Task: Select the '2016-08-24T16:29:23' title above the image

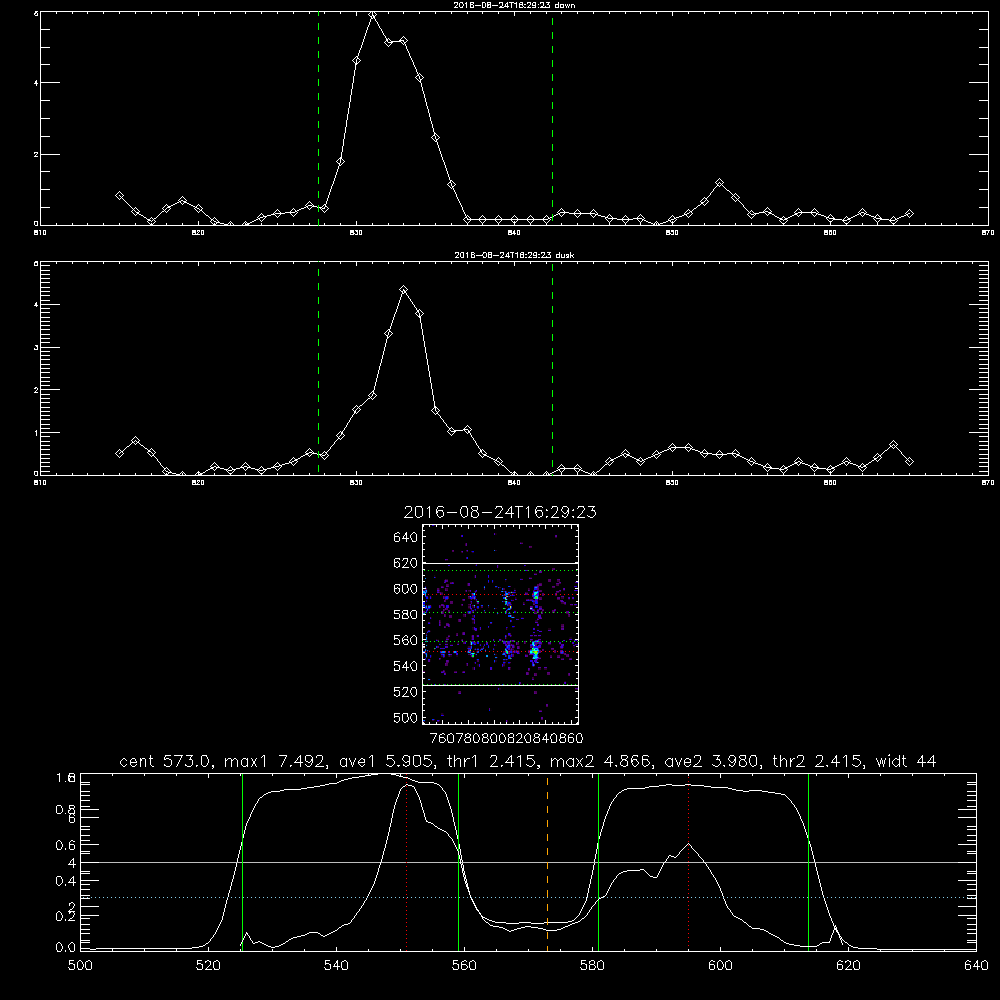Action: click(x=500, y=512)
